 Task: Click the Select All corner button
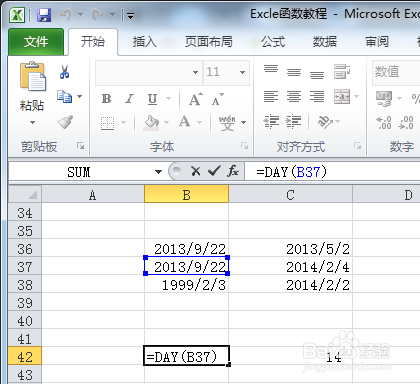pyautogui.click(x=25, y=194)
